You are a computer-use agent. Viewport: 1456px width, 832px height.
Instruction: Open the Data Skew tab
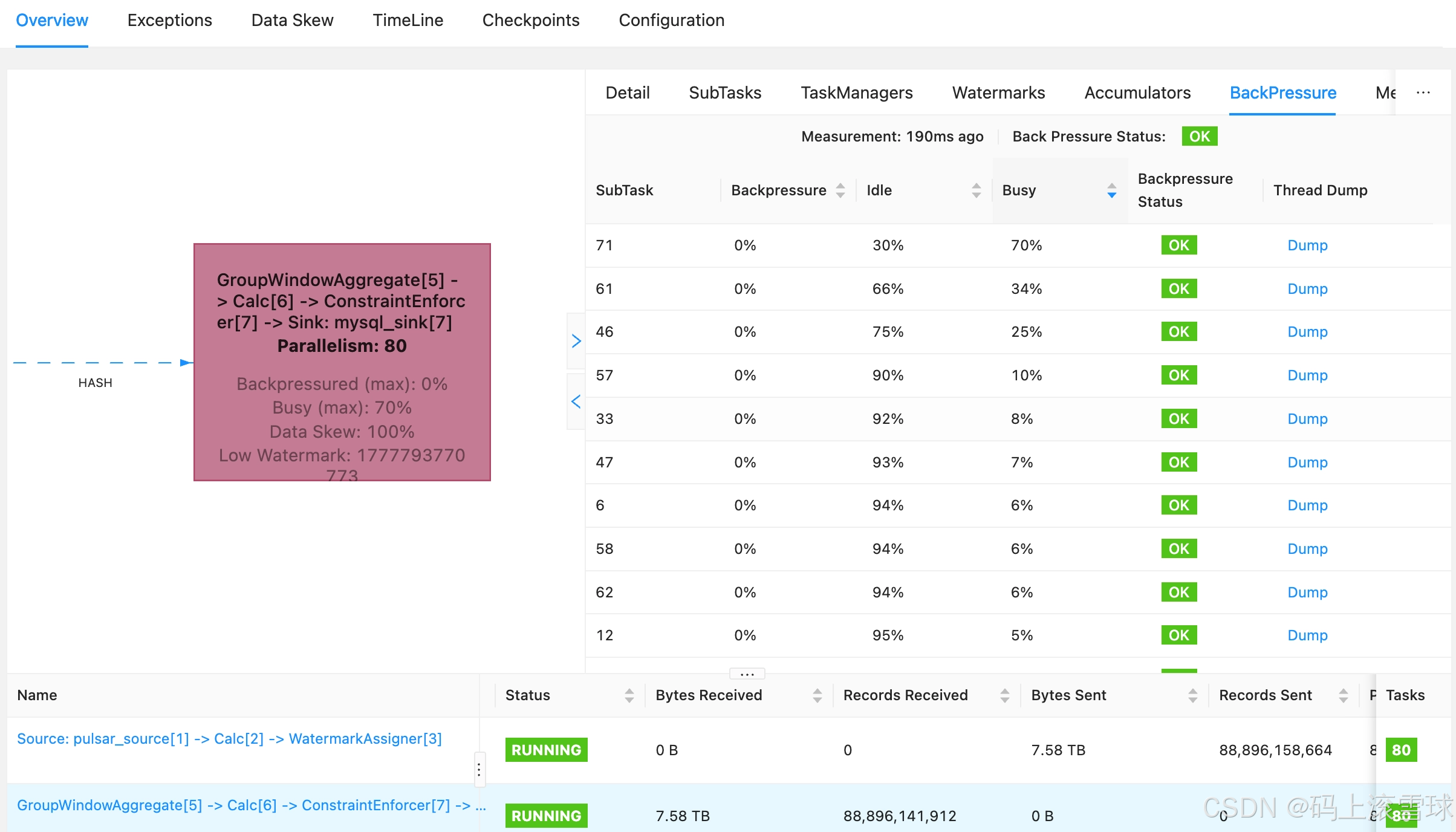point(293,21)
